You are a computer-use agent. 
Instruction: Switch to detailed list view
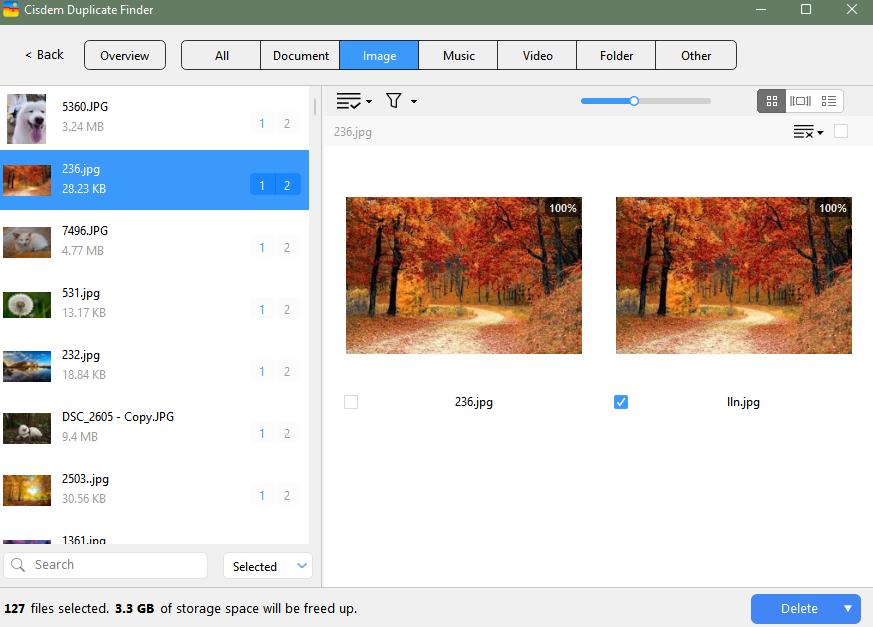829,100
